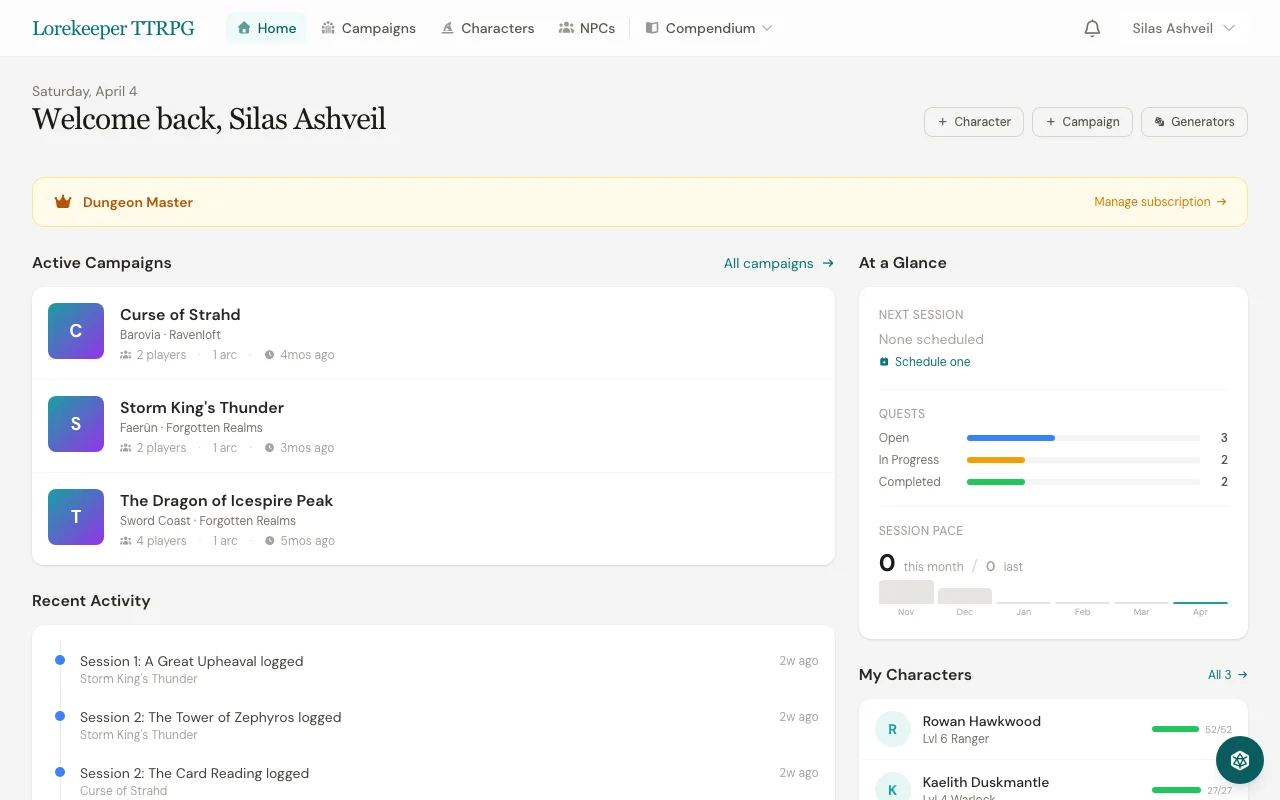Viewport: 1280px width, 800px height.
Task: Select the April bar in Session Pace
Action: coord(1200,603)
